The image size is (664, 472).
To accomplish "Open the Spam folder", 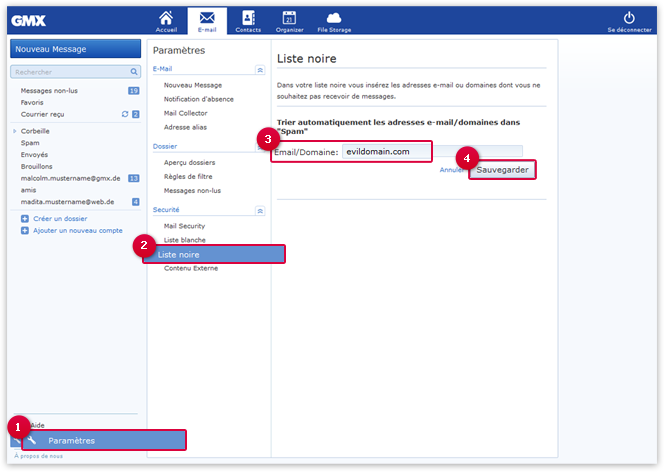I will (x=30, y=143).
